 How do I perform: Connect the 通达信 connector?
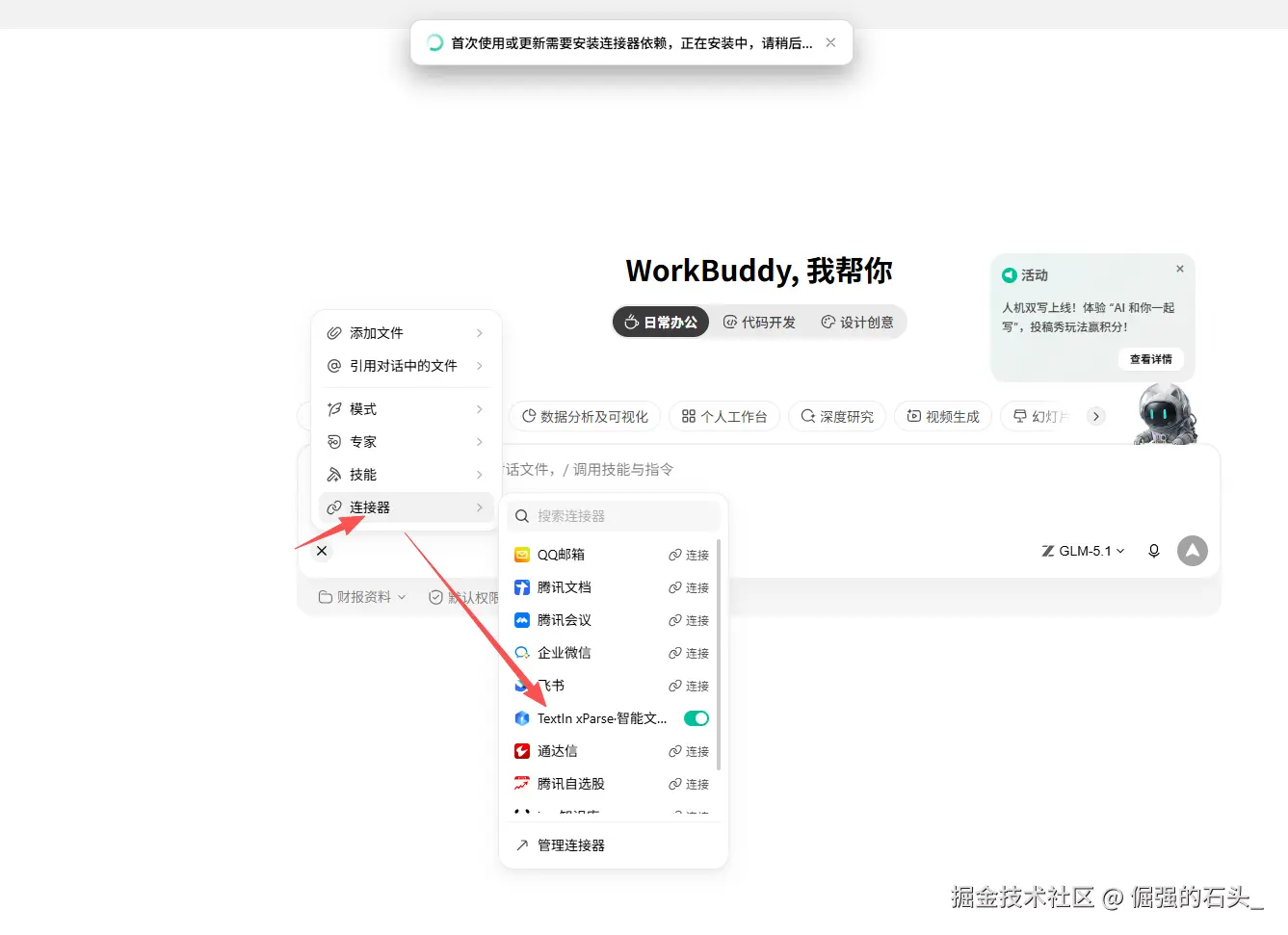coord(689,752)
